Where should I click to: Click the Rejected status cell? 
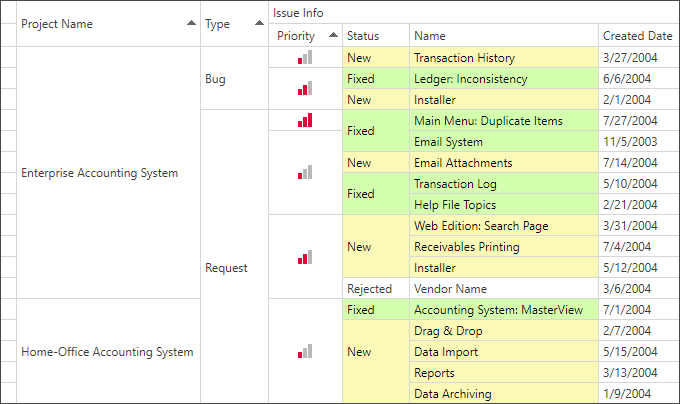click(369, 289)
